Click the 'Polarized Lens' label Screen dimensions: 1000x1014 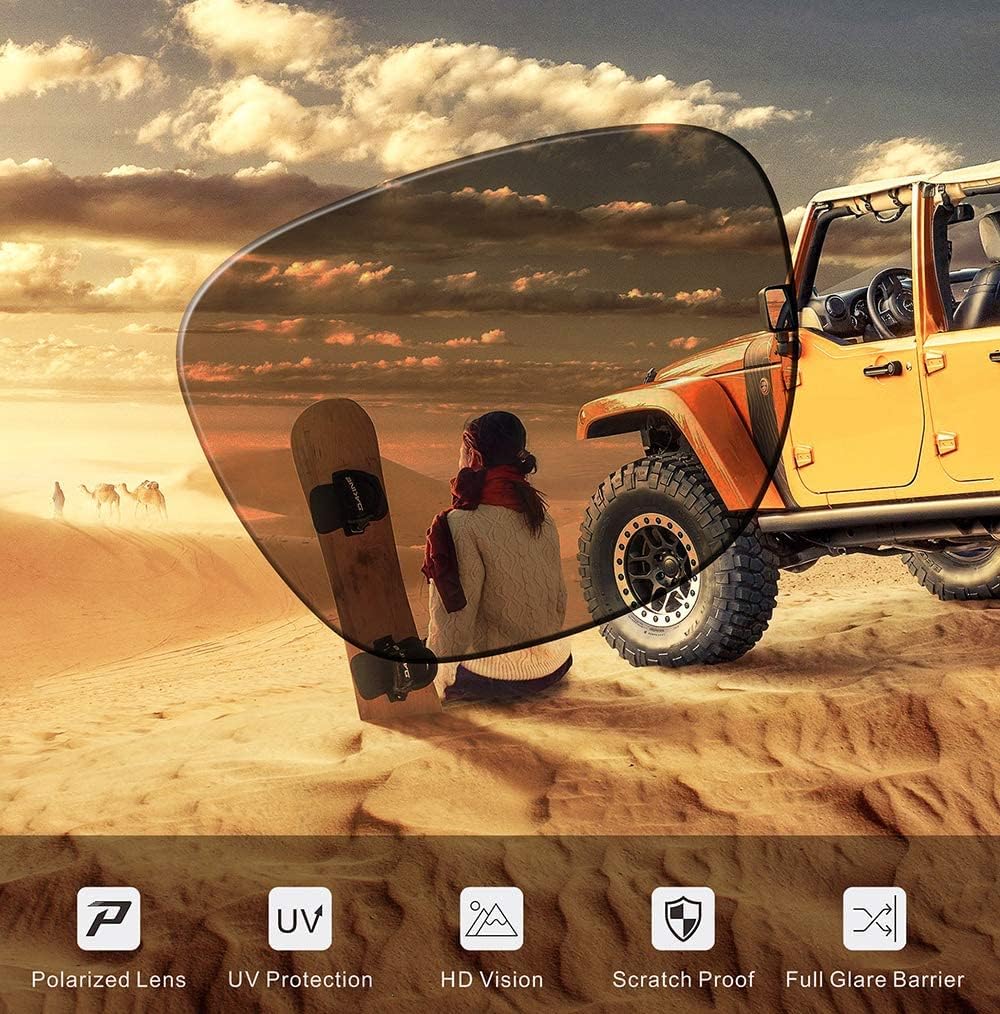pos(109,979)
